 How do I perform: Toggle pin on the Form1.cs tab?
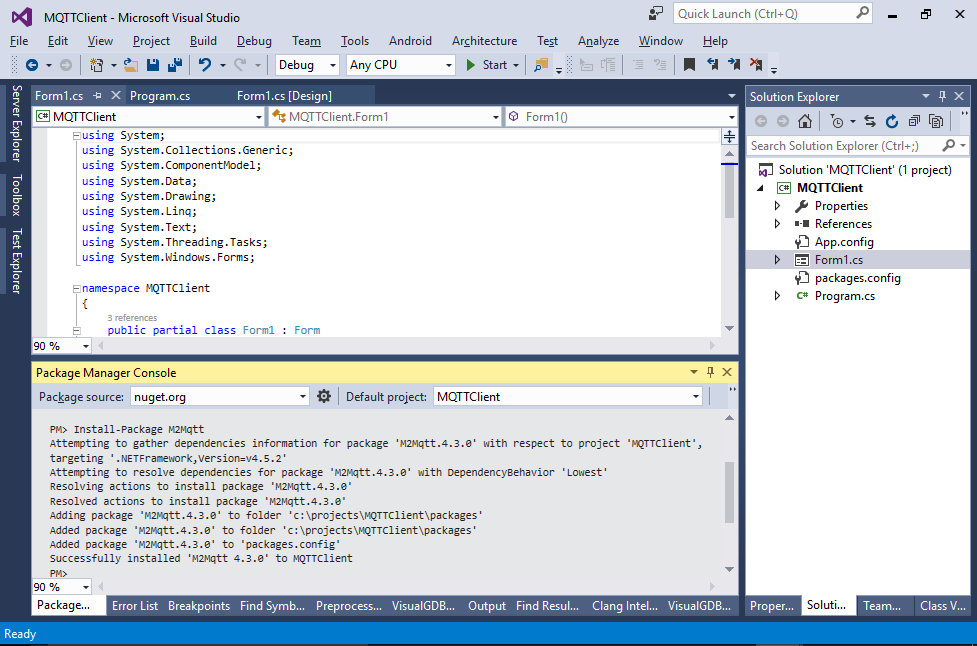(97, 95)
